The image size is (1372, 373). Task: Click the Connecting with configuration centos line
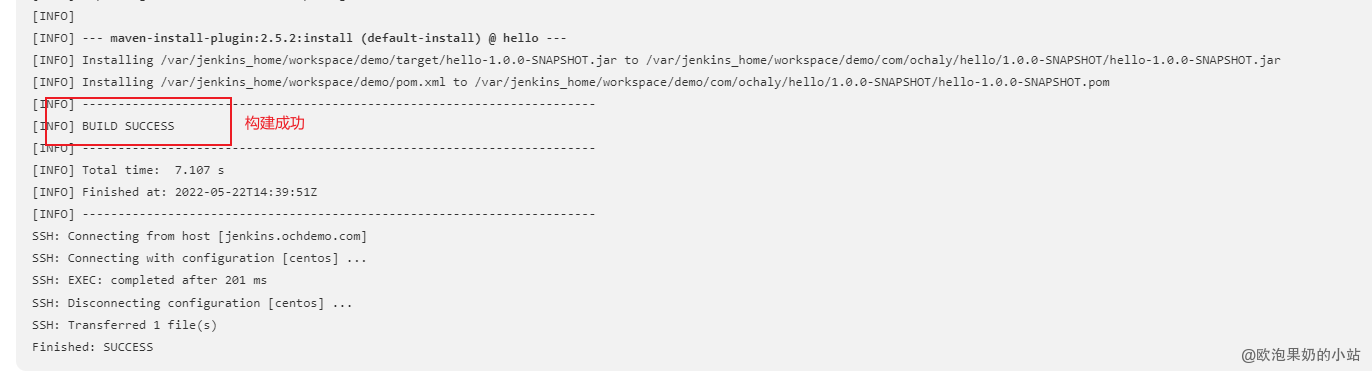[200, 258]
